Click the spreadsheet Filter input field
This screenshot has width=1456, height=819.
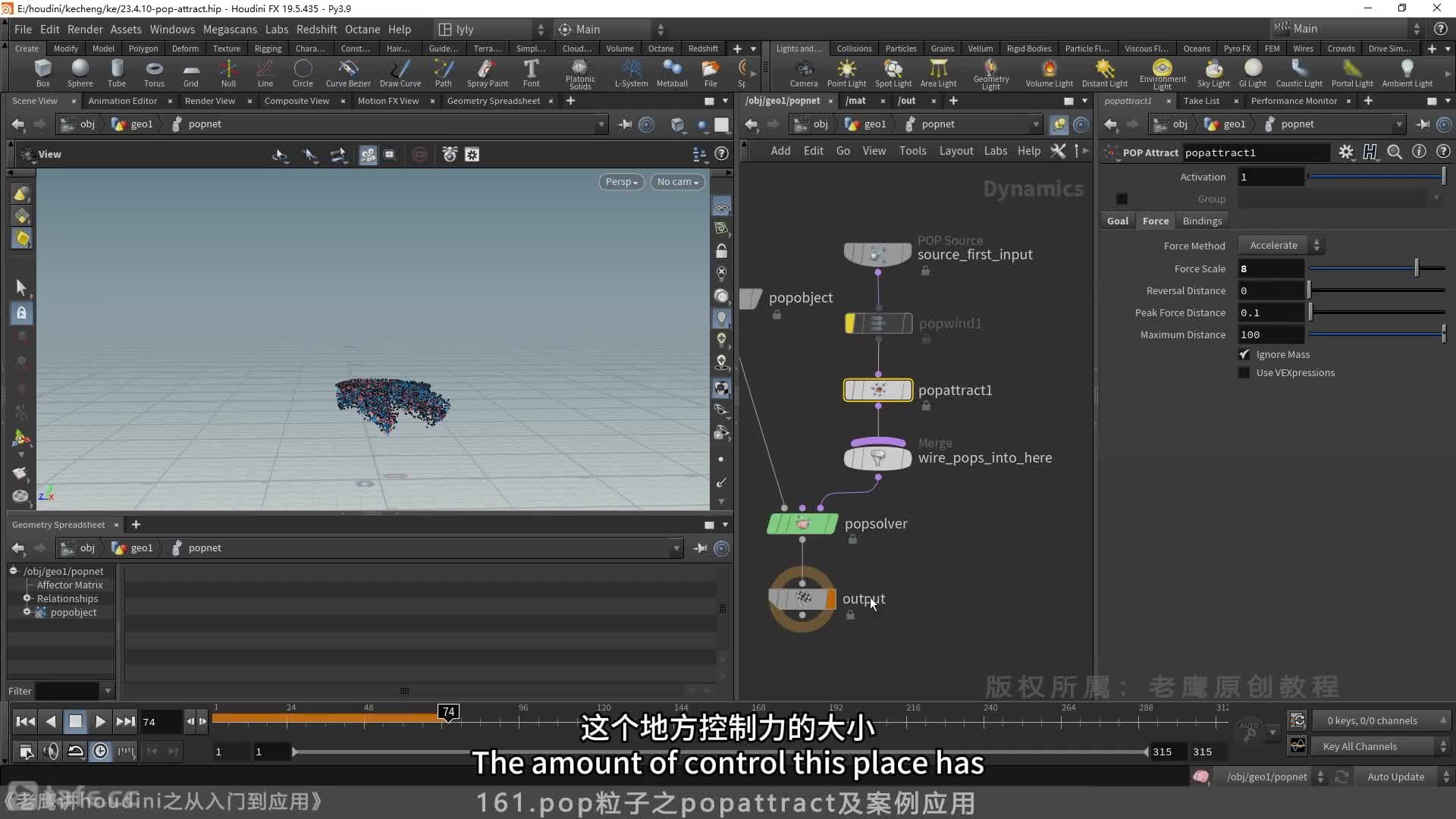pyautogui.click(x=67, y=691)
